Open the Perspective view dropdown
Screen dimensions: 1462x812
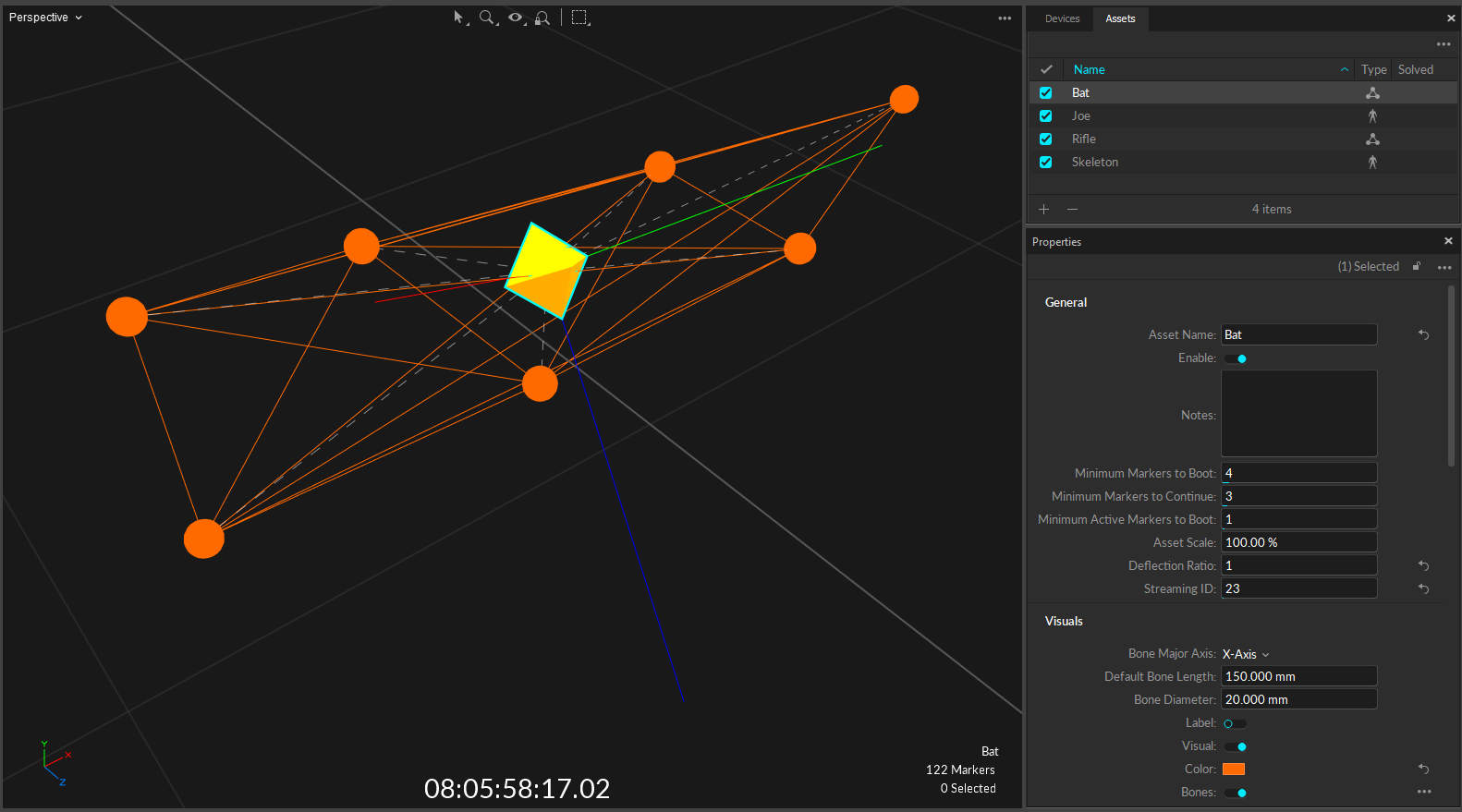(45, 18)
